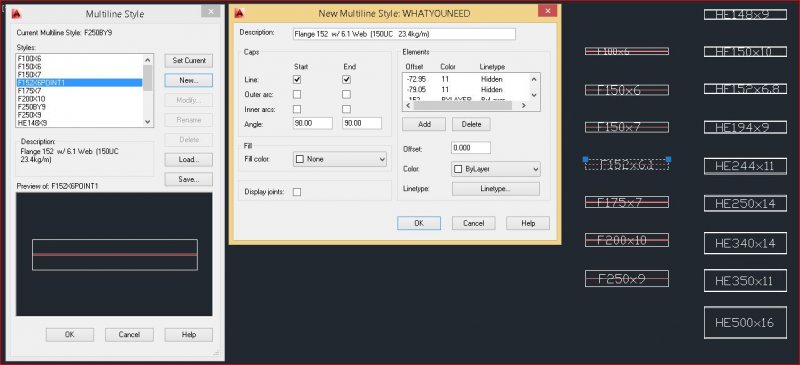Toggle the Display joints checkbox

pyautogui.click(x=297, y=192)
